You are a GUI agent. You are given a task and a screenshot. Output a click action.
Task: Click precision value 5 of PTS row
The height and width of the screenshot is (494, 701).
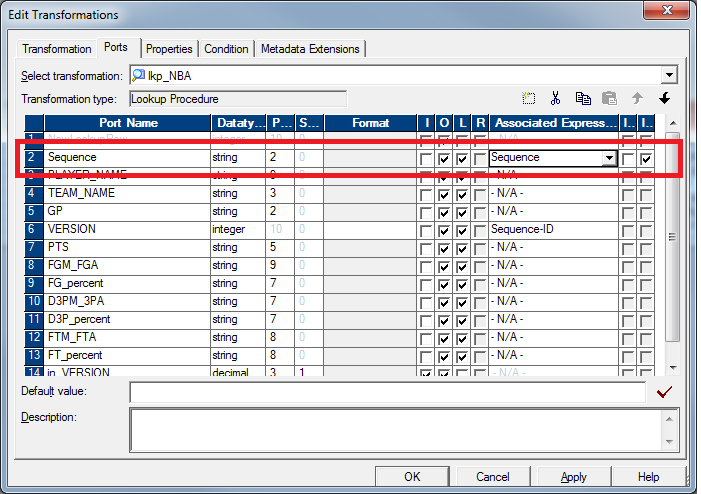point(280,247)
